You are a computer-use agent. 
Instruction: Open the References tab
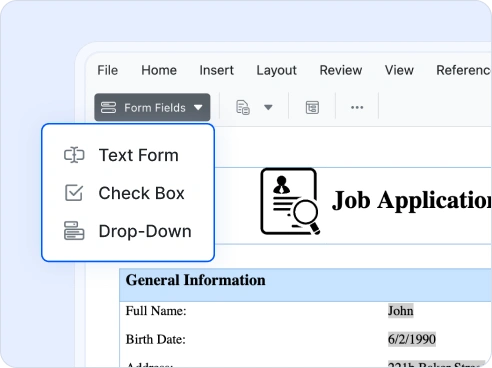[x=464, y=70]
